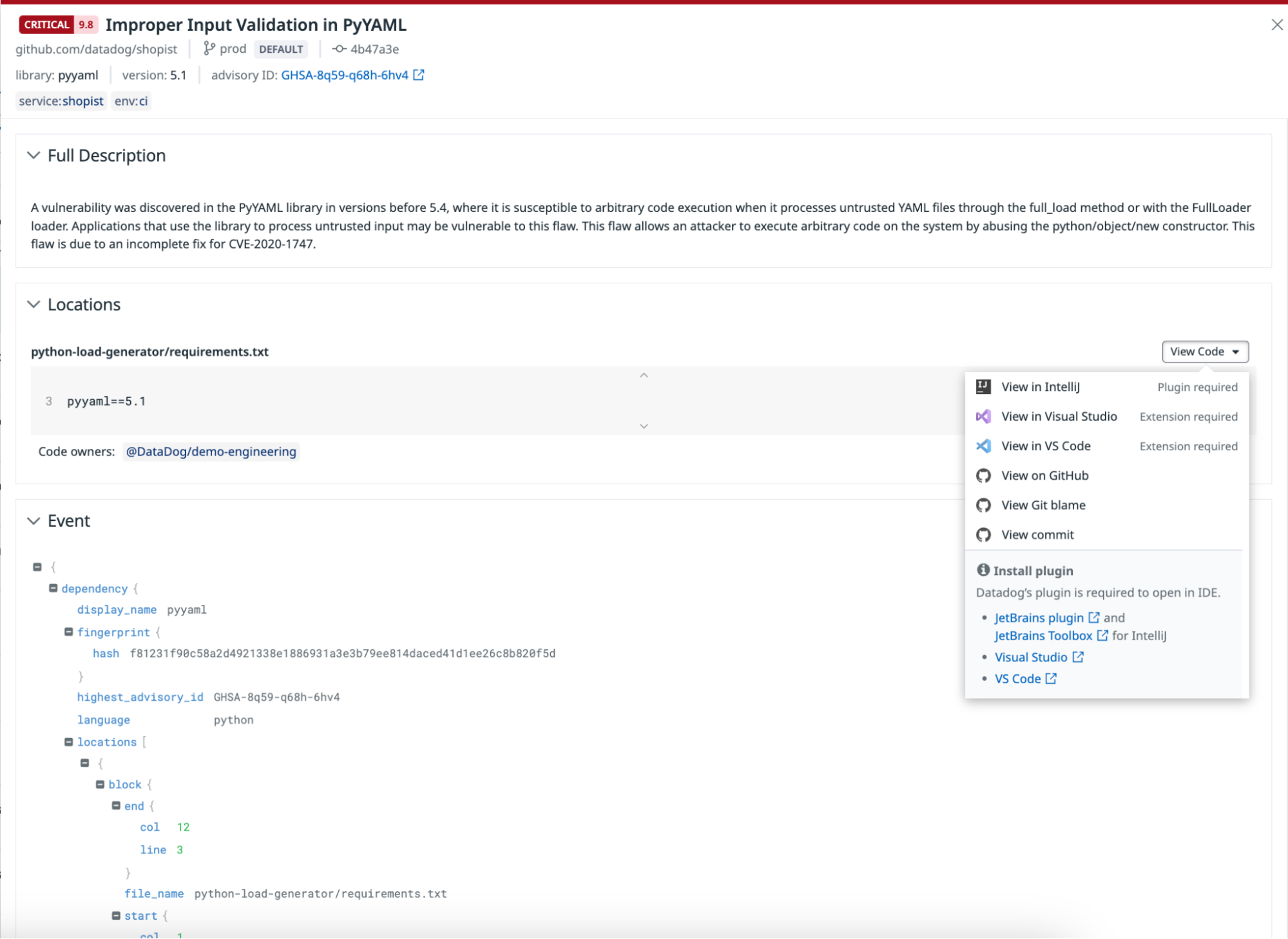The width and height of the screenshot is (1288, 939).
Task: Choose View commit menu entry
Action: (x=1106, y=535)
